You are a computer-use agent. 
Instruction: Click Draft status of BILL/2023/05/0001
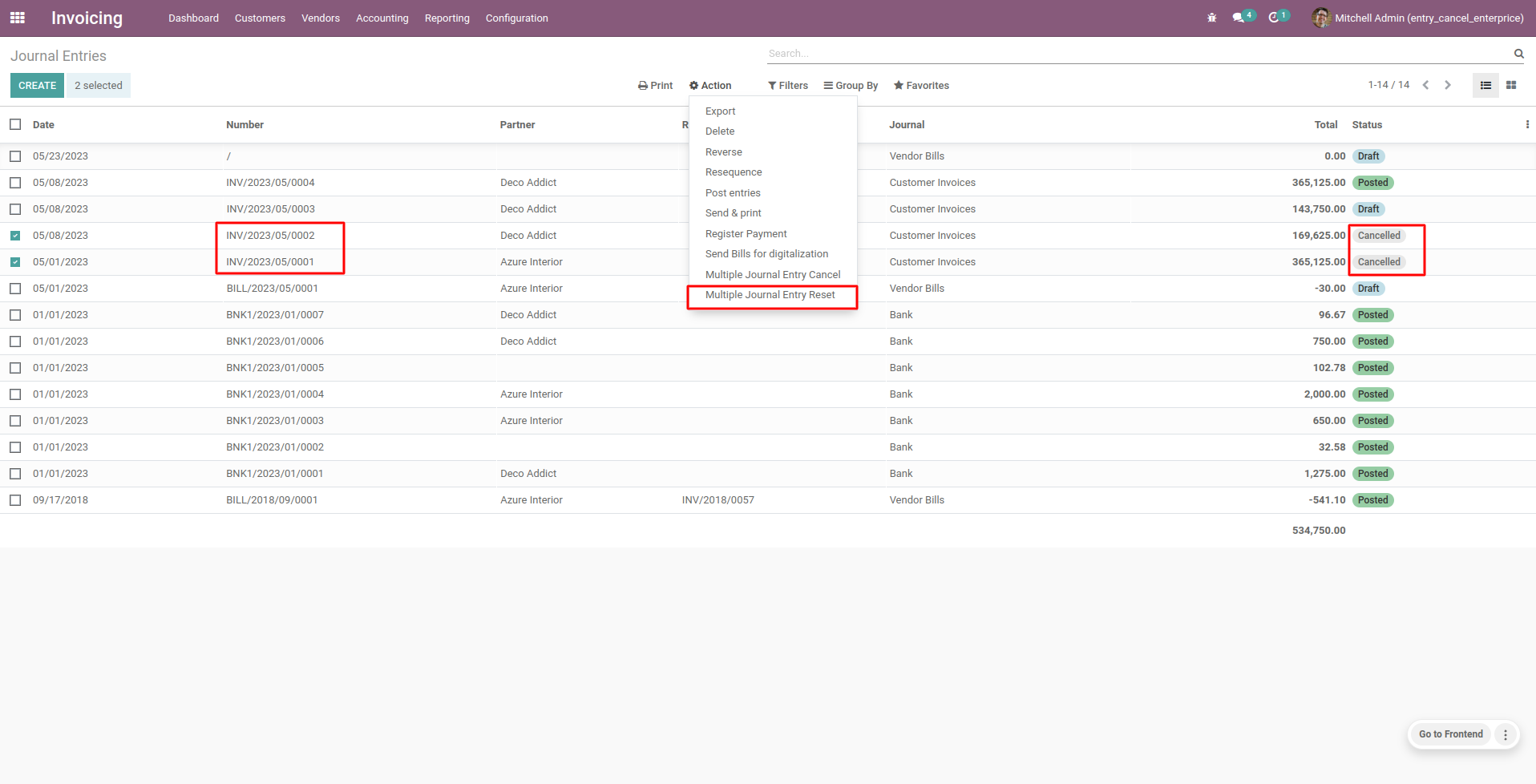(x=1368, y=289)
